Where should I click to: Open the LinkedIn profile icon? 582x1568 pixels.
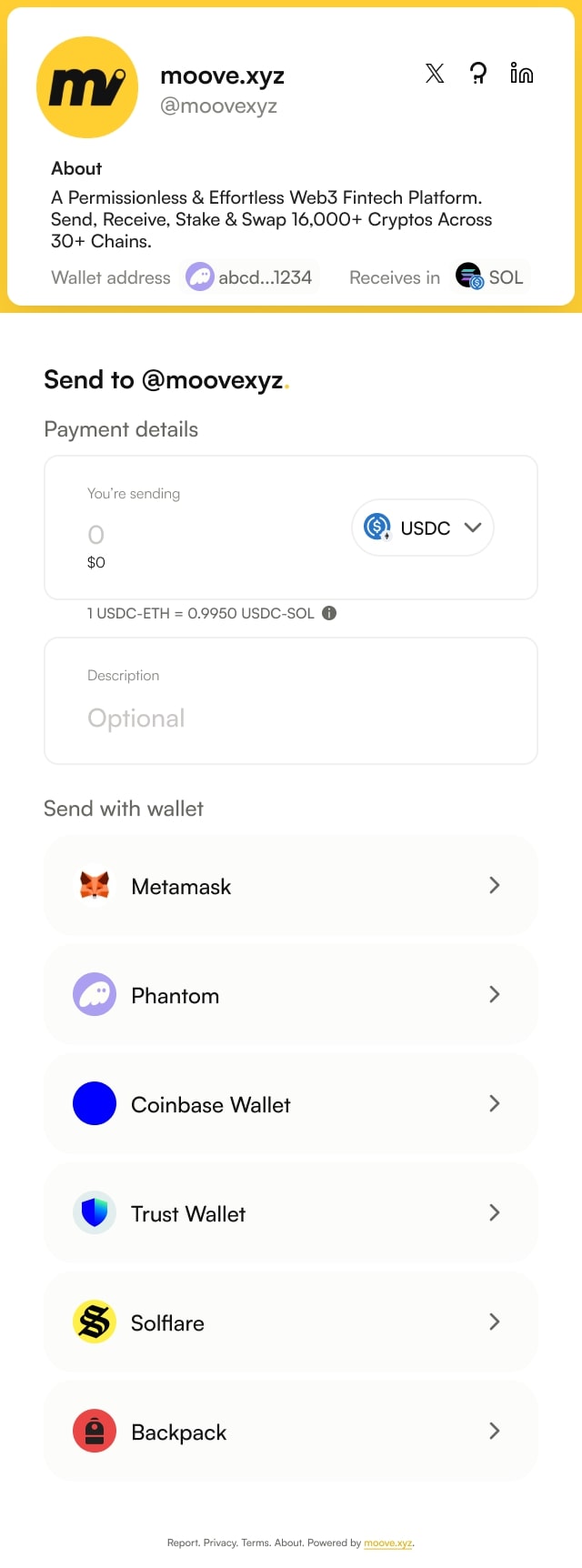(522, 74)
